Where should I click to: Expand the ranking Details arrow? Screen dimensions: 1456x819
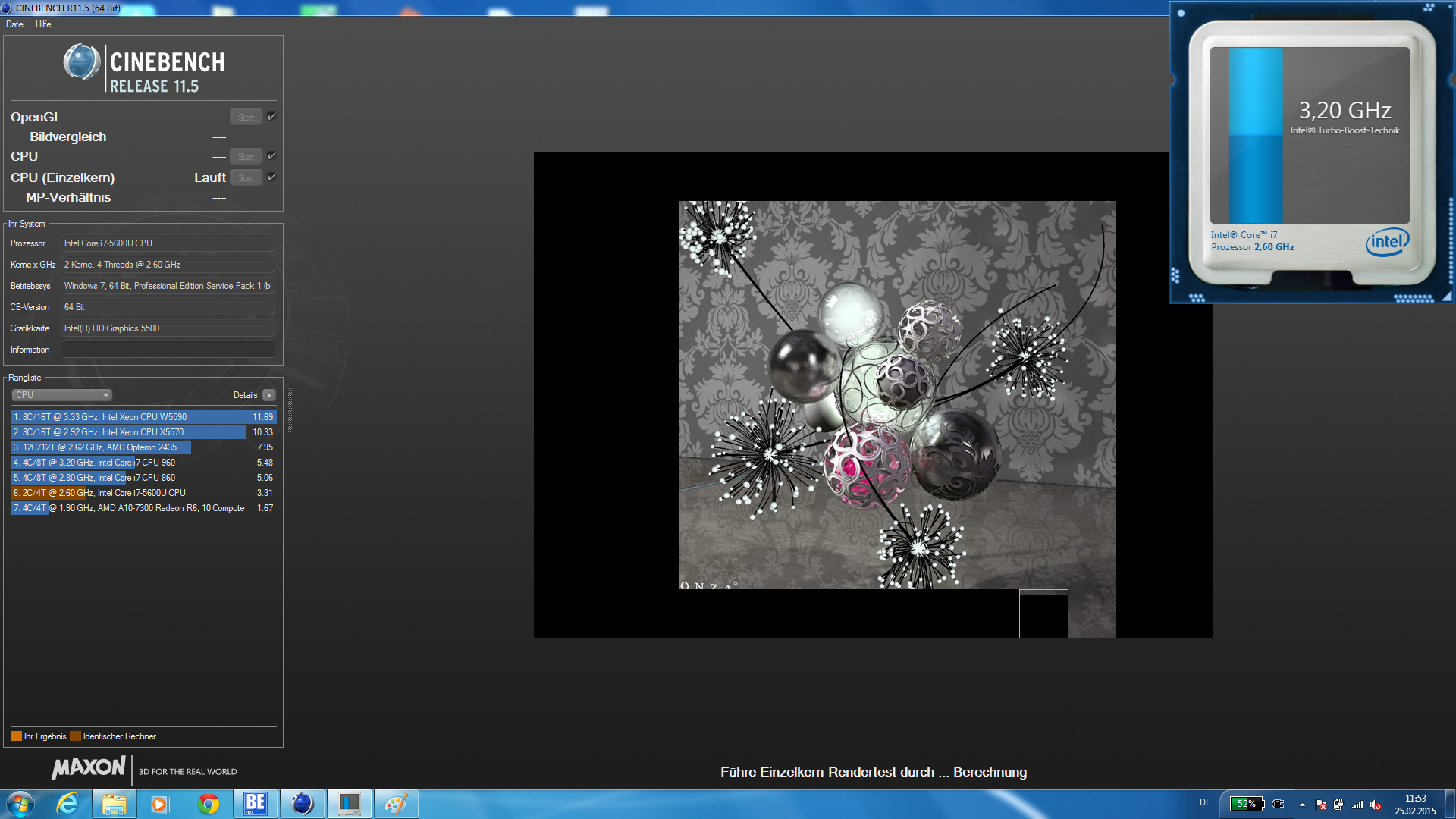point(269,395)
